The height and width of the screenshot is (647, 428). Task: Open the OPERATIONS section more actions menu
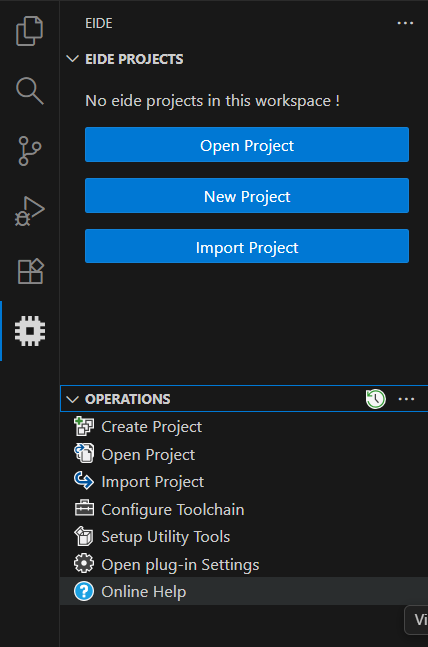coord(407,399)
